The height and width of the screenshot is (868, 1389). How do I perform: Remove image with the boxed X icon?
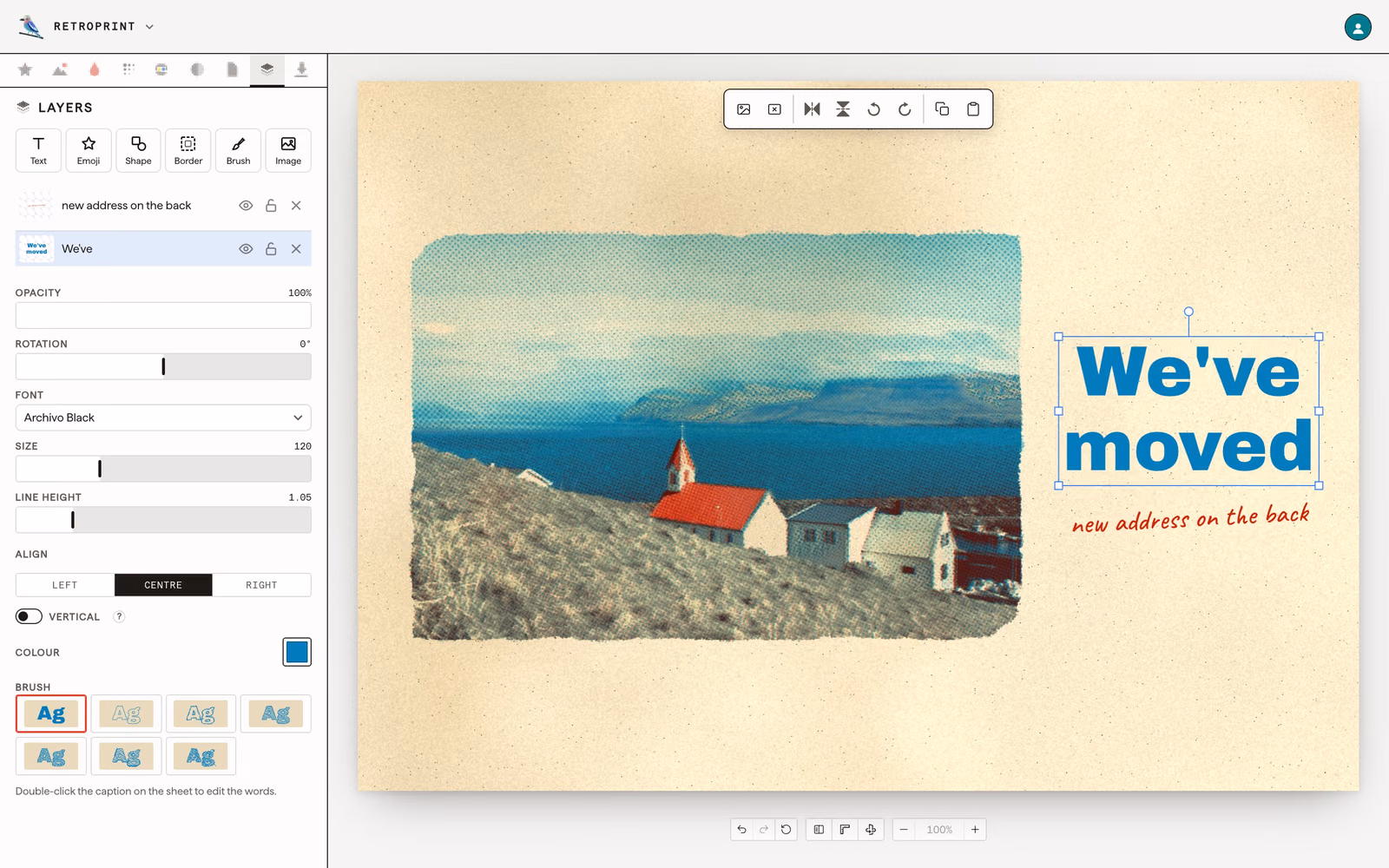click(x=774, y=109)
